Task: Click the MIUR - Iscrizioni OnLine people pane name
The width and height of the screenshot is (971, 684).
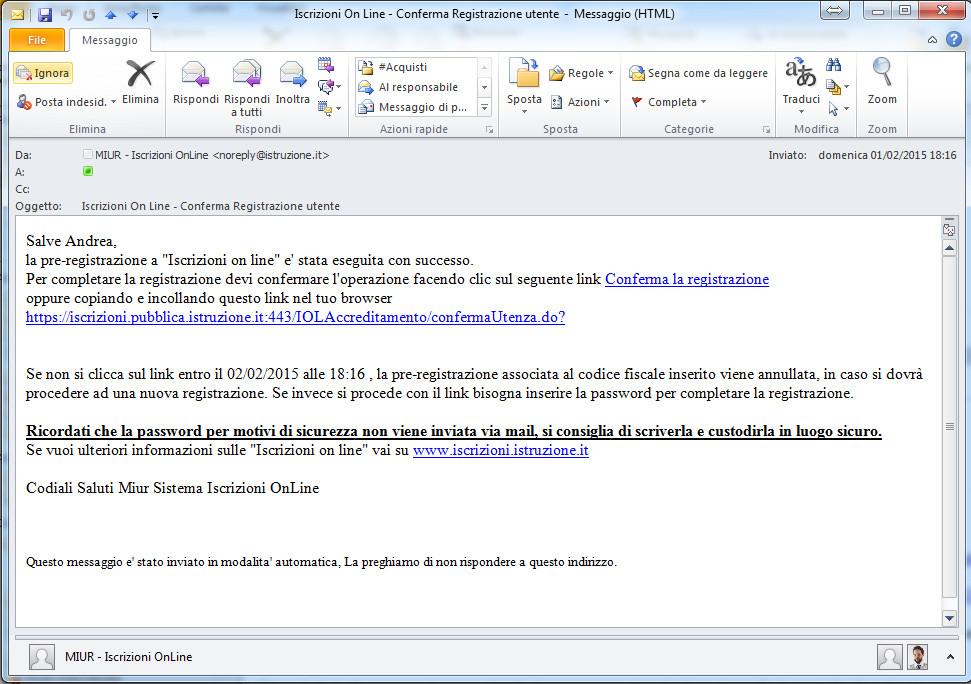Action: pos(128,657)
